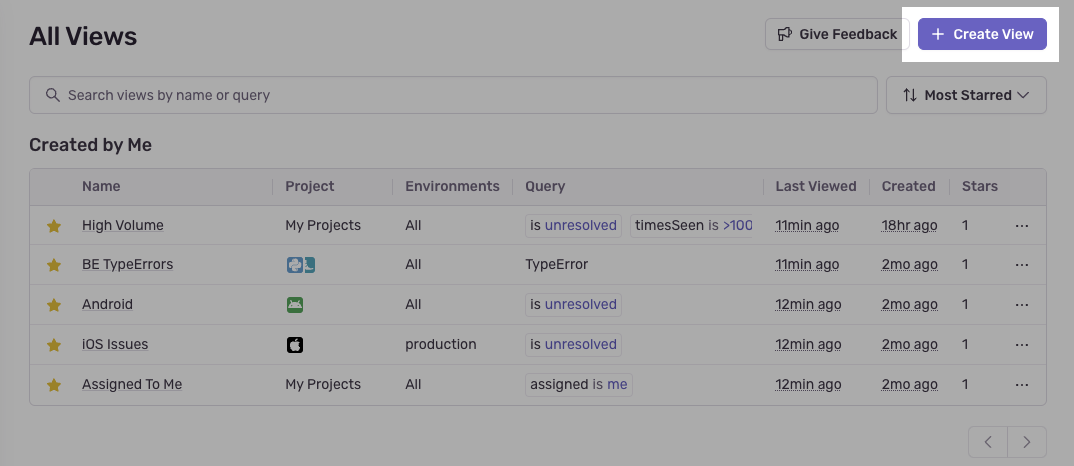The width and height of the screenshot is (1074, 466).
Task: Open the Most Starred sort dropdown
Action: (966, 95)
